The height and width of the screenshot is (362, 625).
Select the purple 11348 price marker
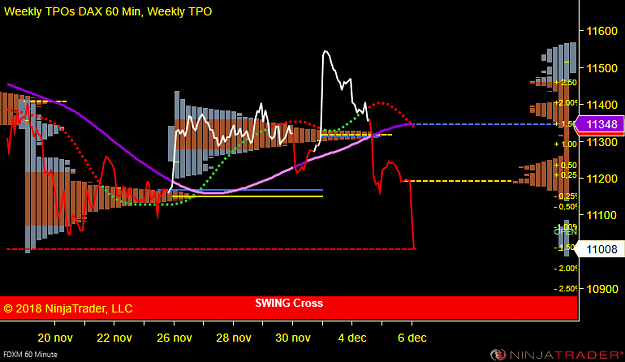601,124
